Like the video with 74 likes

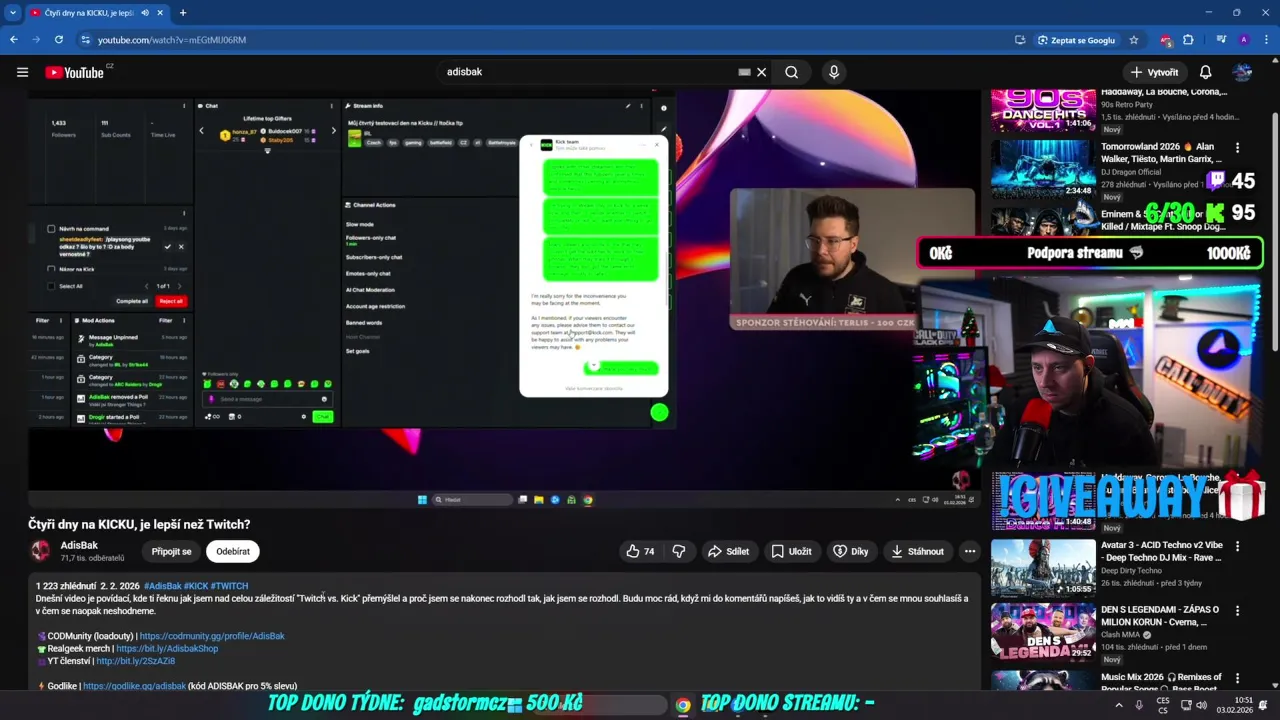point(640,551)
